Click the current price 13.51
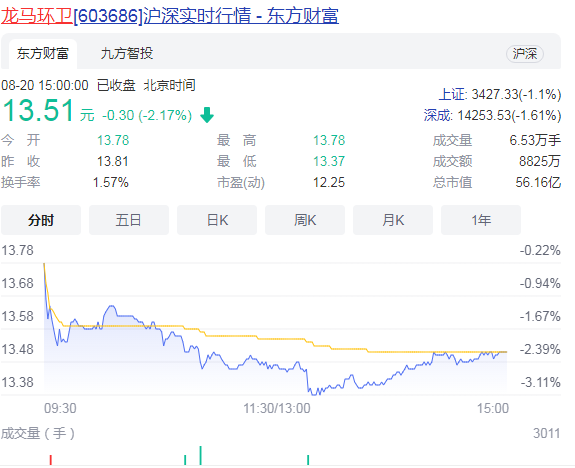 coord(39,110)
